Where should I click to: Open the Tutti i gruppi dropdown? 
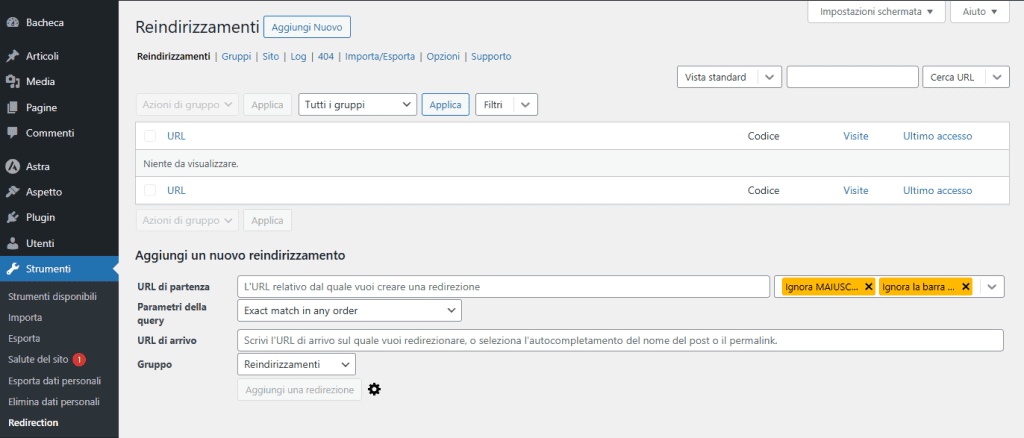coord(357,104)
